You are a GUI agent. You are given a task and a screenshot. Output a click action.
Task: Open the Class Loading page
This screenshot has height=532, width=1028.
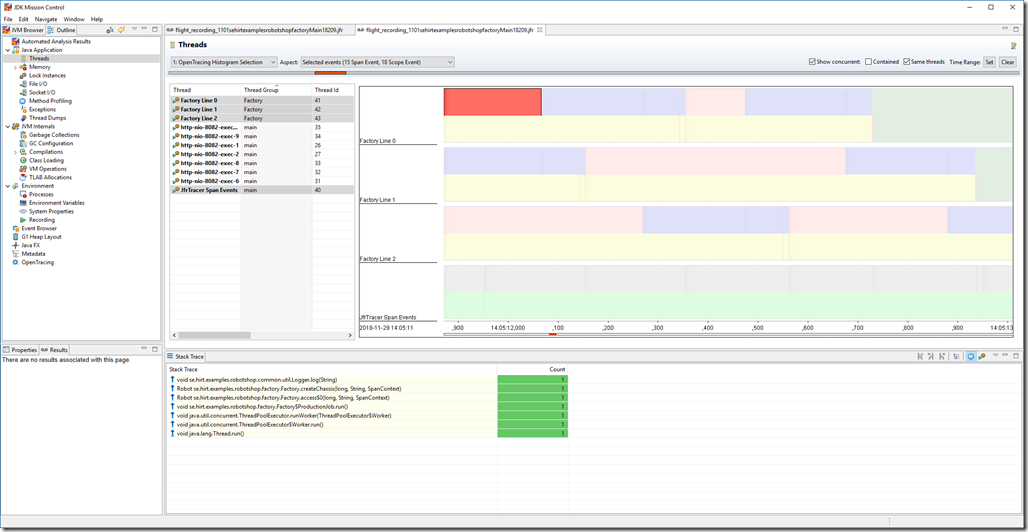point(45,160)
